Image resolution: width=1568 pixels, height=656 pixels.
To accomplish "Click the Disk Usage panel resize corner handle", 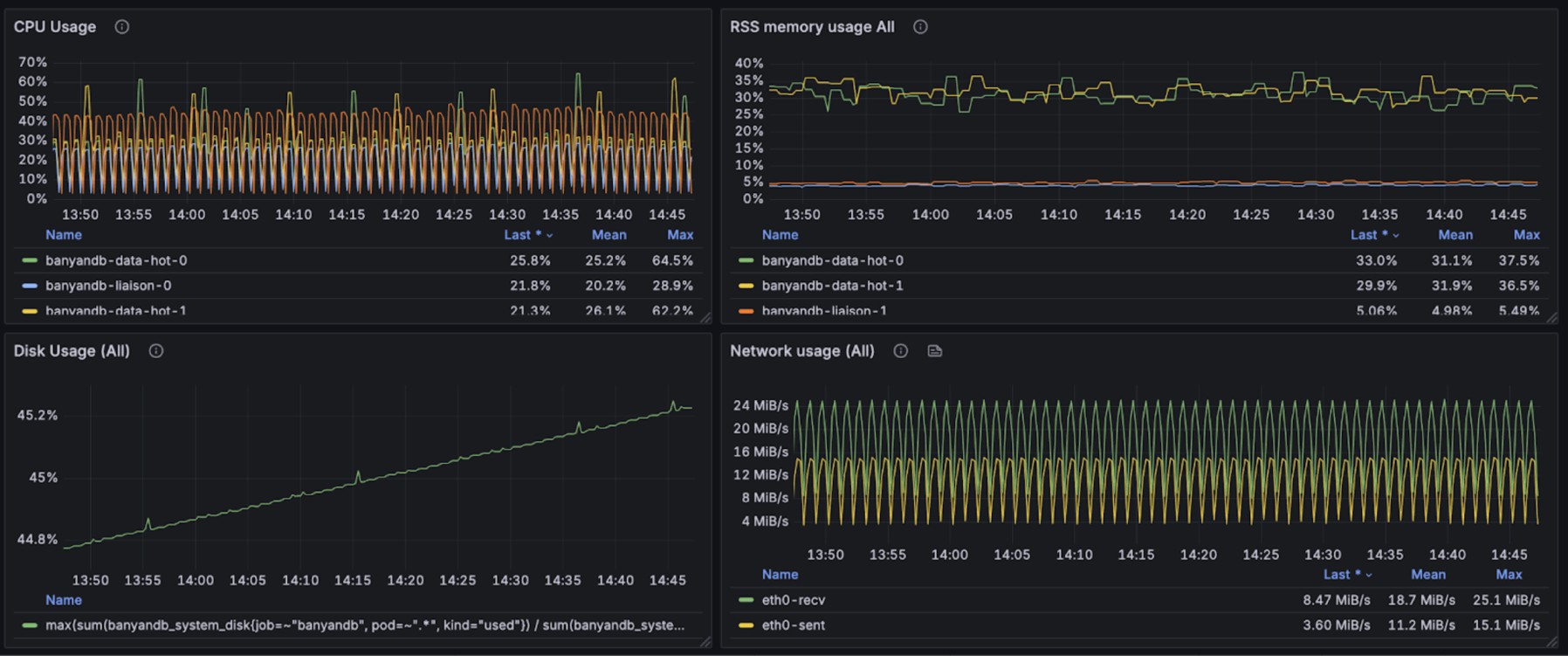I will [x=705, y=642].
